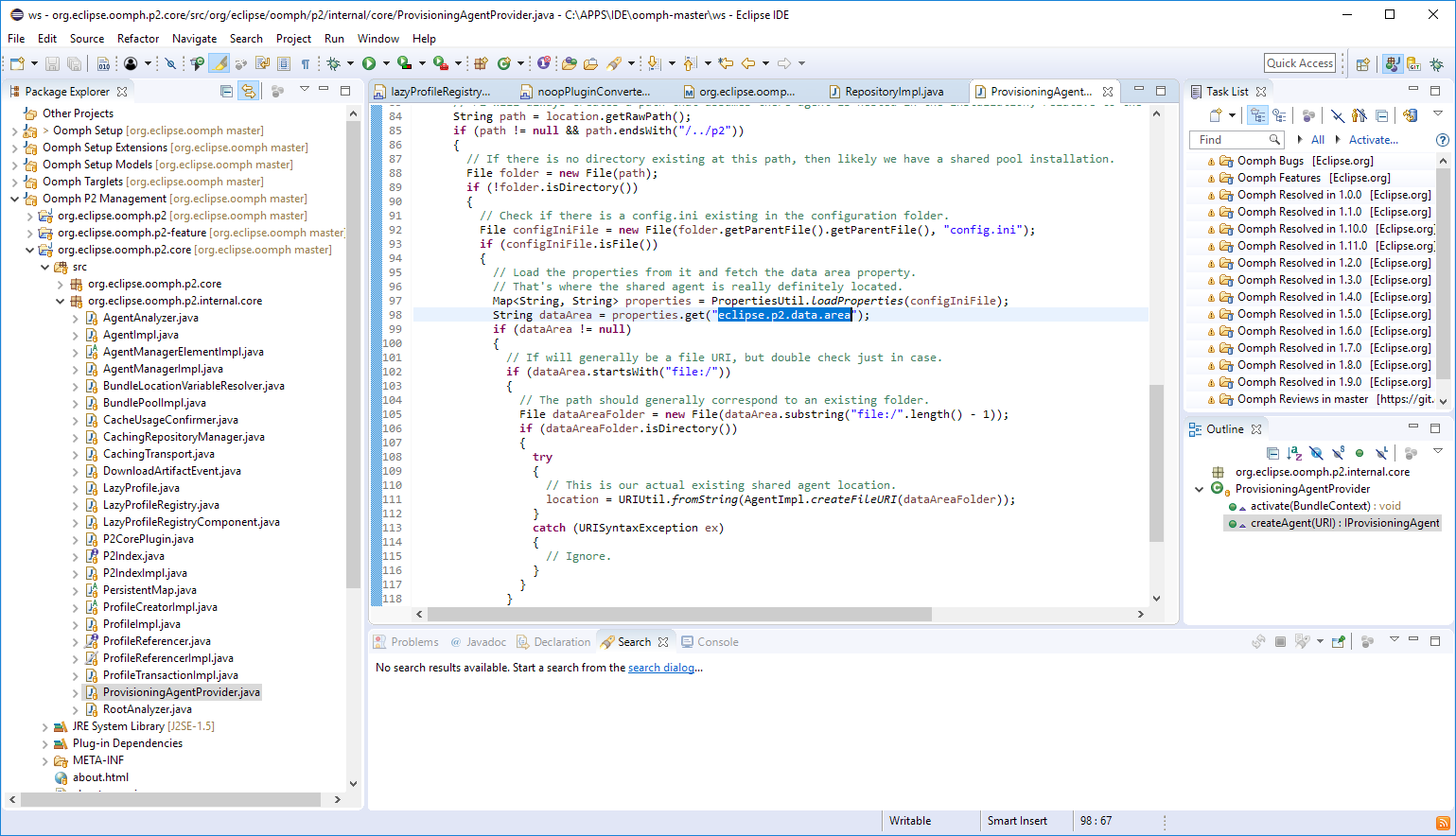Viewport: 1456px width, 836px height.
Task: Click the Open Perspective icon
Action: 1362,63
